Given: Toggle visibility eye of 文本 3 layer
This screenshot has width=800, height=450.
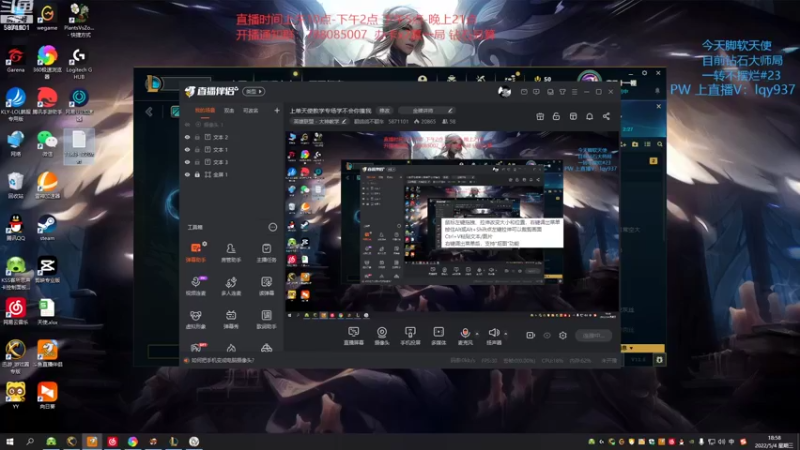Looking at the screenshot, I should pos(187,162).
